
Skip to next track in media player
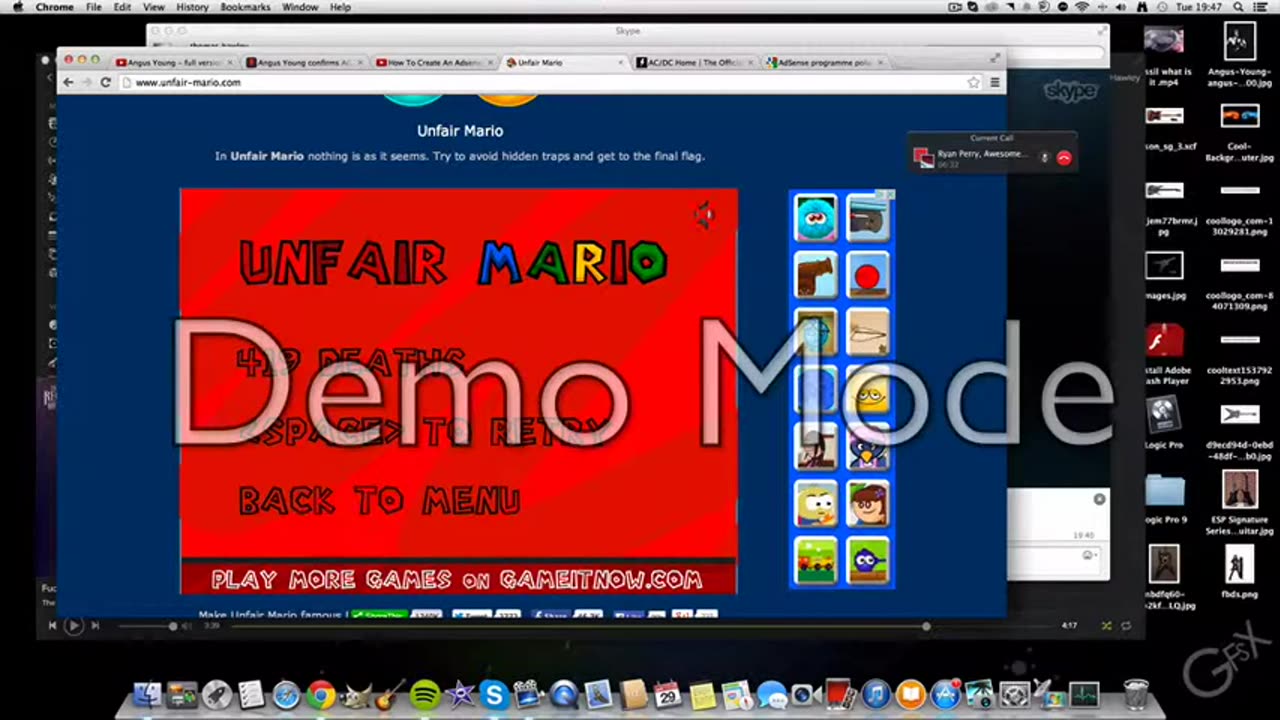pos(95,626)
